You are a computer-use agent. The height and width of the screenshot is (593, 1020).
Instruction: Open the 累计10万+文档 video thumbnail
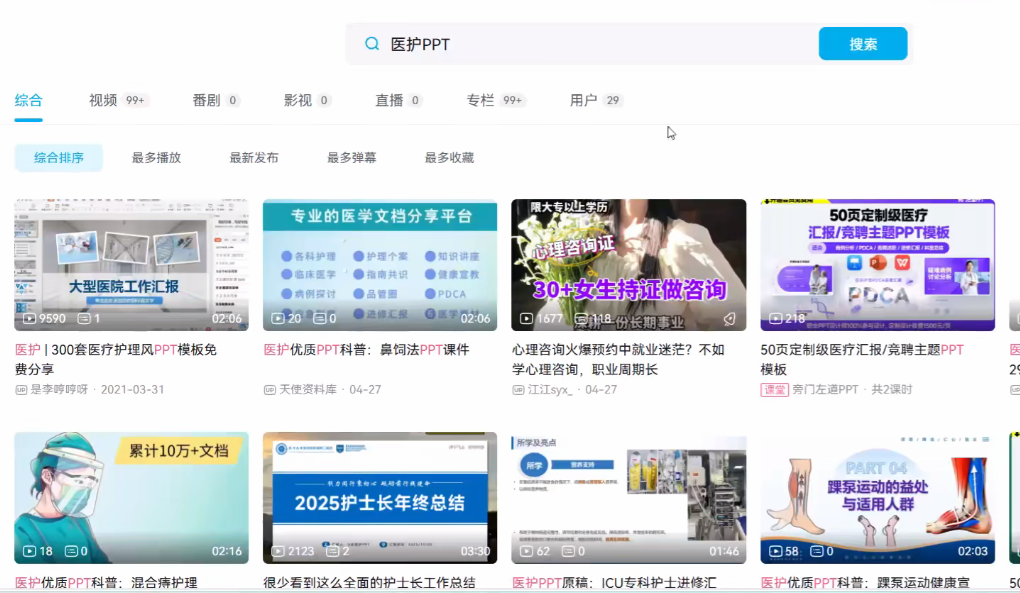(131, 497)
